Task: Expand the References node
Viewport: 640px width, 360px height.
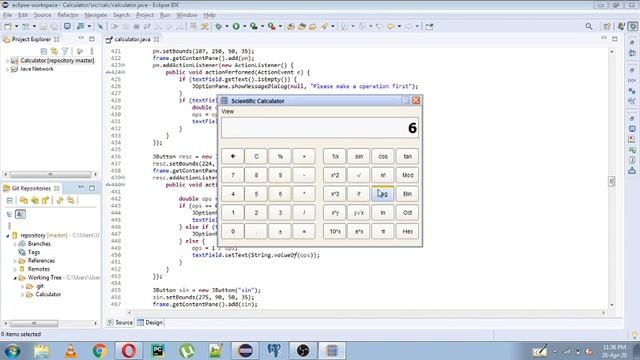Action: coord(15,261)
